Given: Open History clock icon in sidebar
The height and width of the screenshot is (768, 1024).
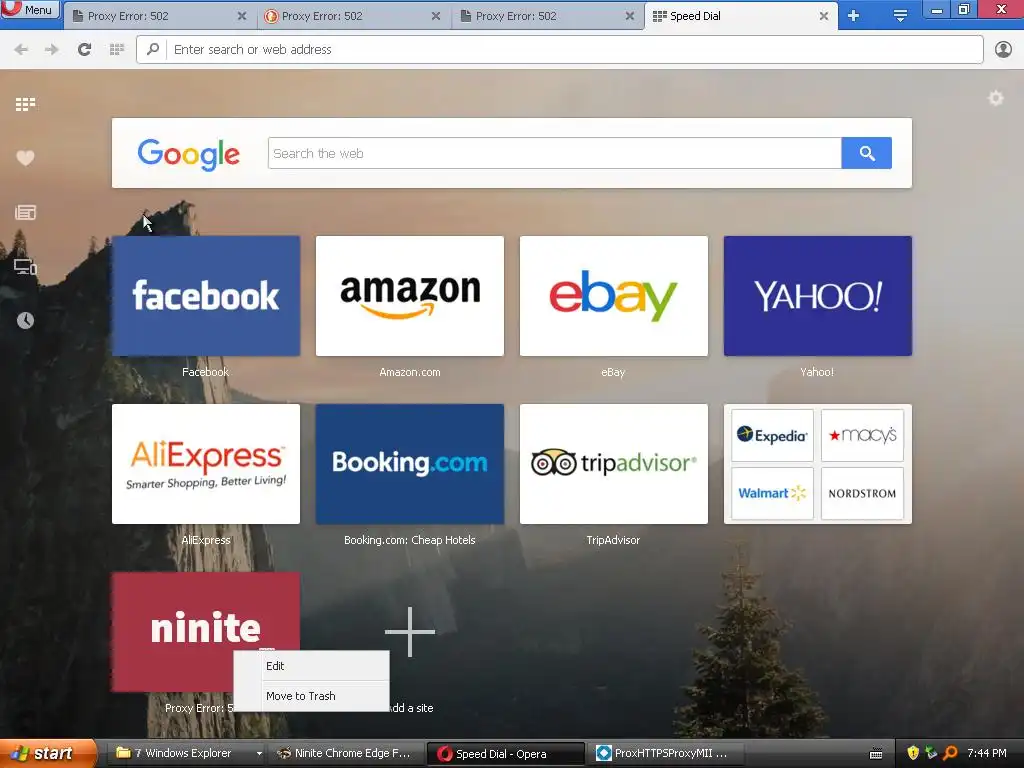Looking at the screenshot, I should (25, 320).
